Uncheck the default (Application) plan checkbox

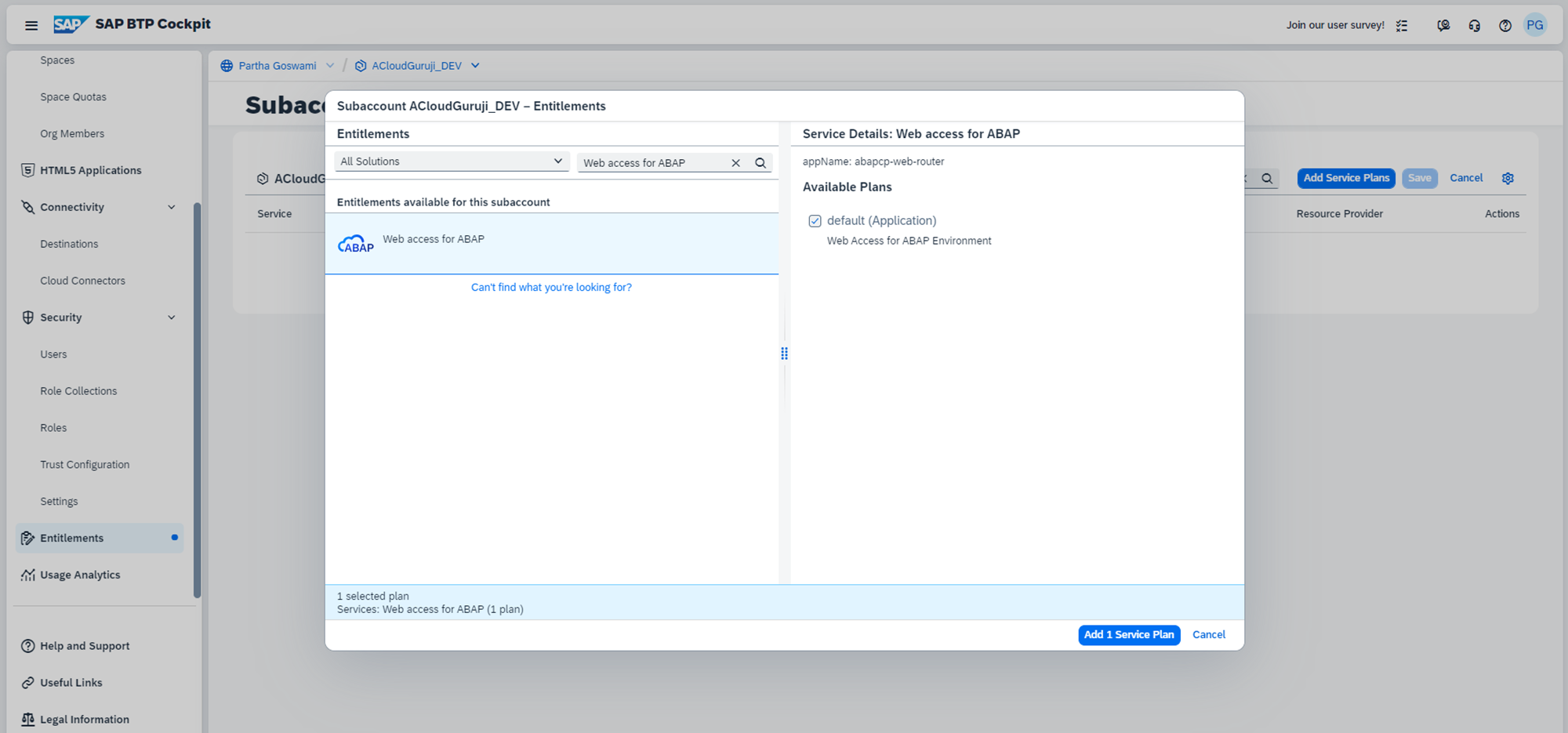click(x=815, y=221)
